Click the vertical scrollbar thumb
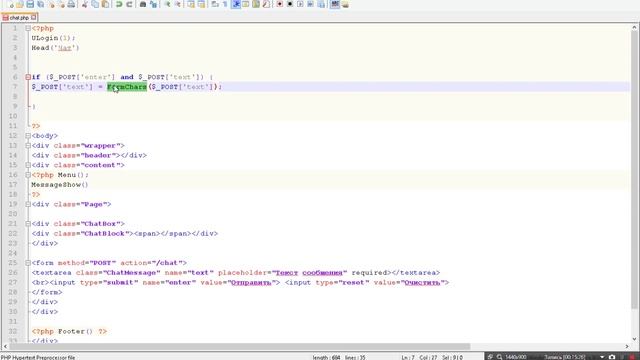The height and width of the screenshot is (360, 640). pos(634,169)
